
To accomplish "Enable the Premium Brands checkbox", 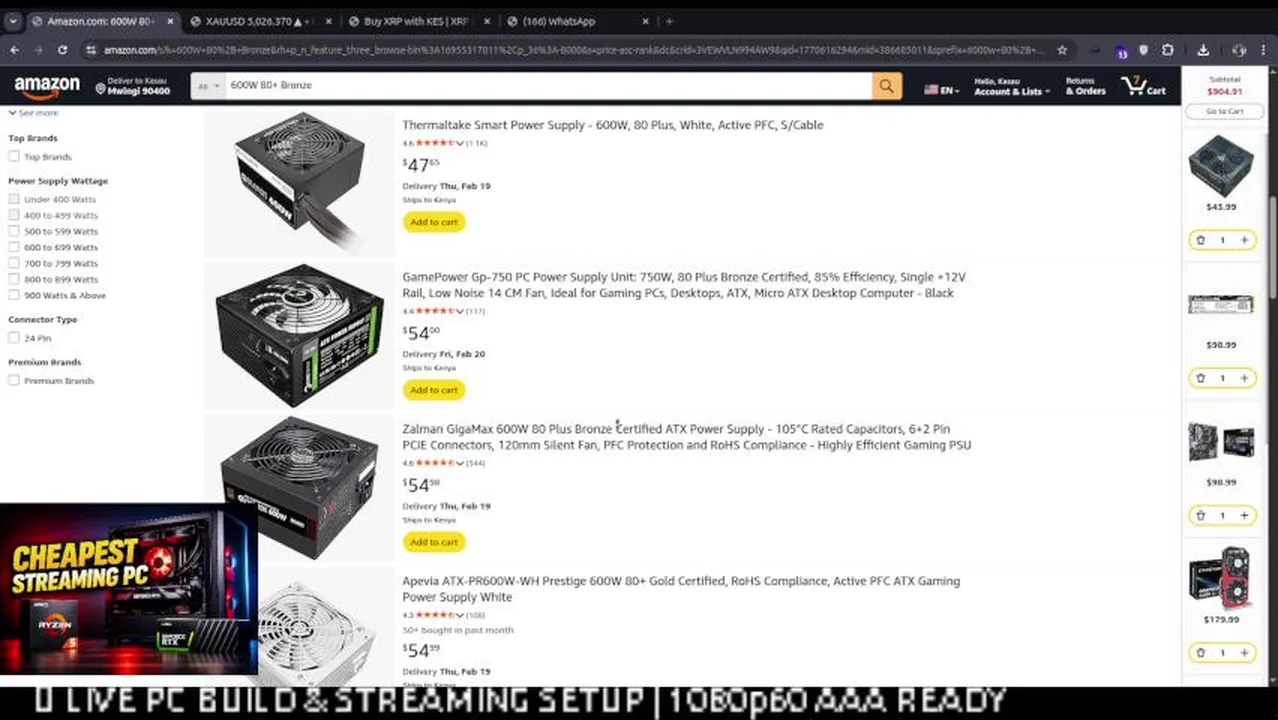I will 14,380.
